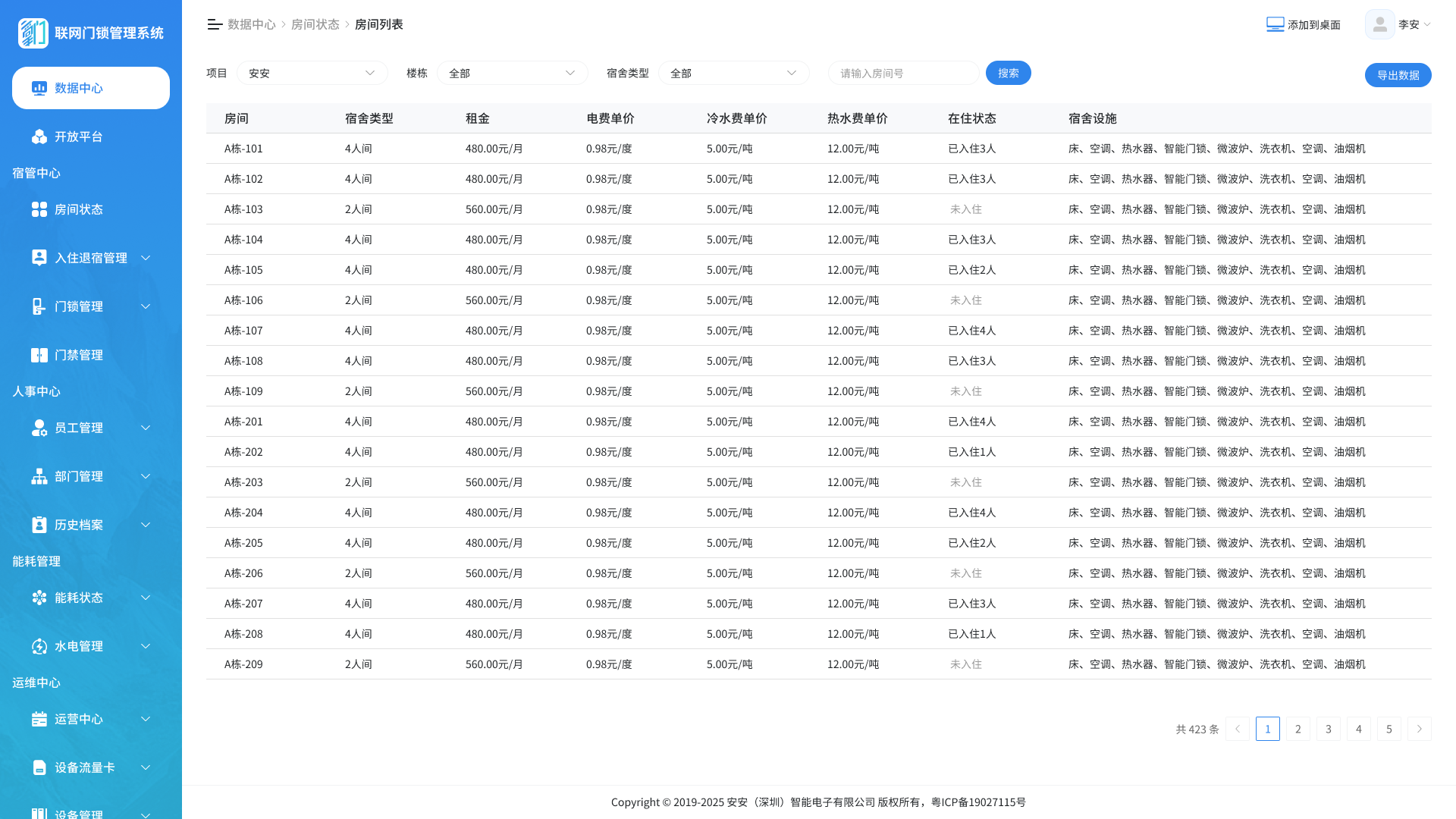Open the 开放平台 menu item
The width and height of the screenshot is (1456, 819).
tap(91, 136)
